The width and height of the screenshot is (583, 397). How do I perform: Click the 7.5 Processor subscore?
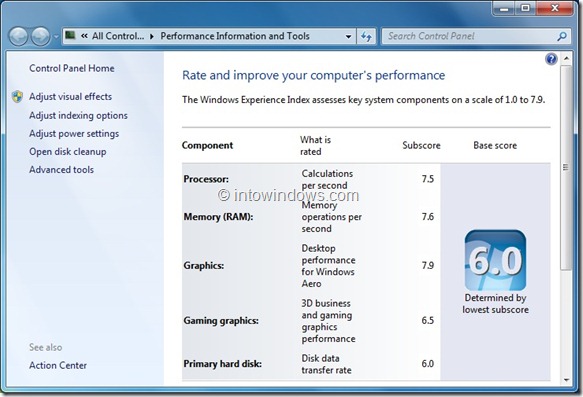click(428, 179)
